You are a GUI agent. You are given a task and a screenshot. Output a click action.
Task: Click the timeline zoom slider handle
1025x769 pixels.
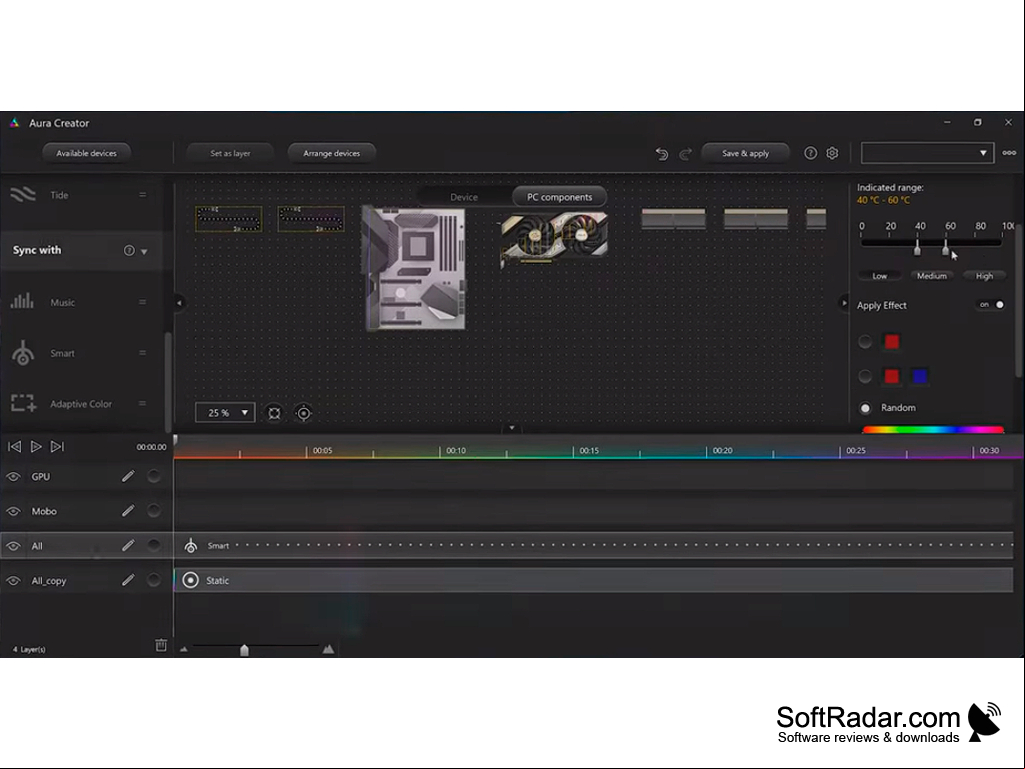click(244, 649)
